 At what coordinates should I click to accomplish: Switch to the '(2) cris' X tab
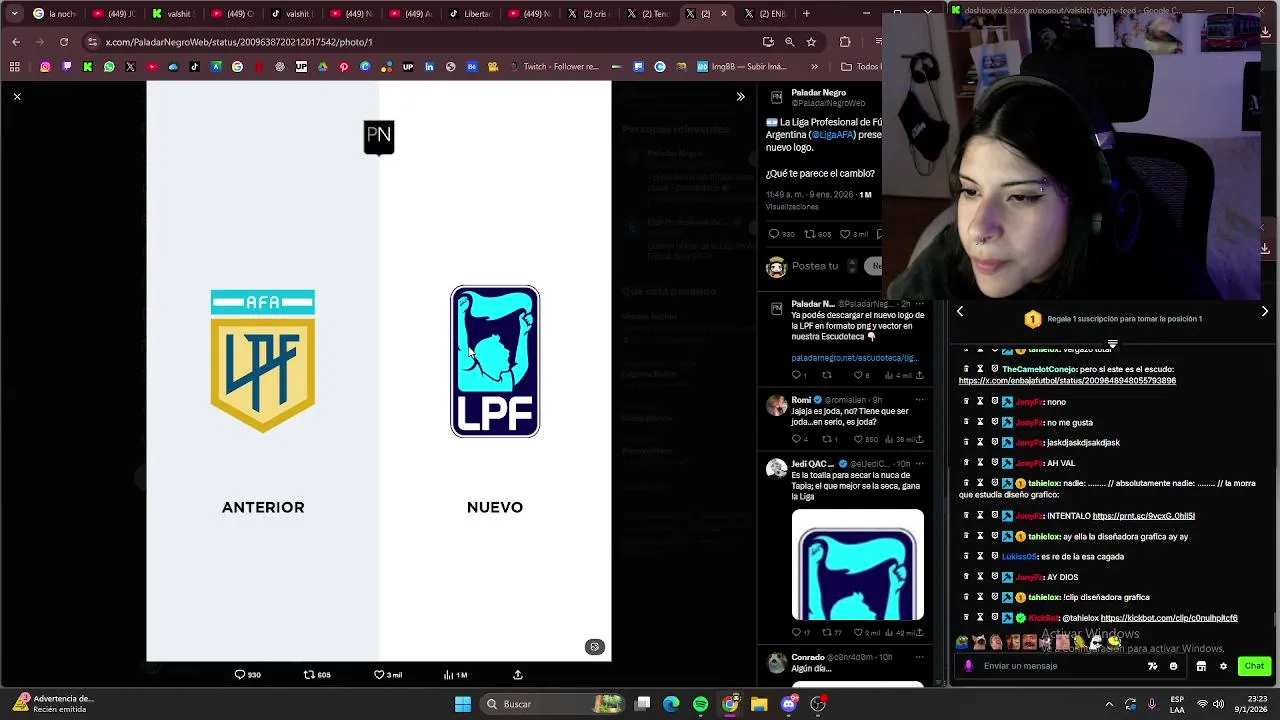[589, 14]
